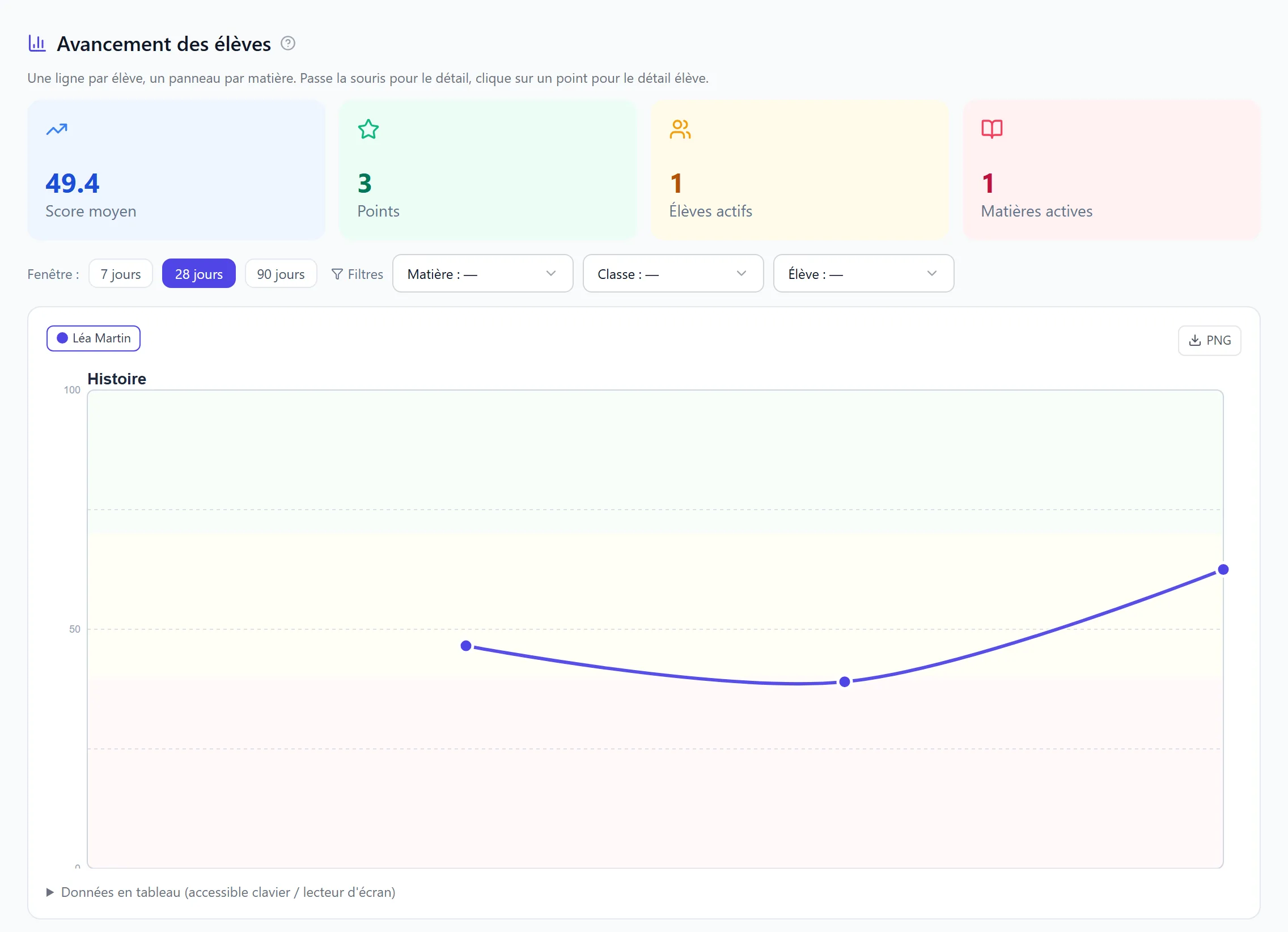Click the last data point at the chart's right edge
The image size is (1288, 932).
click(x=1223, y=570)
